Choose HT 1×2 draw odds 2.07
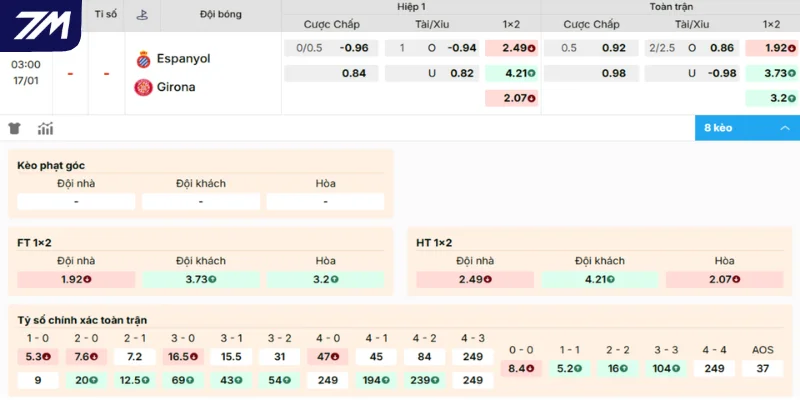Image resolution: width=800 pixels, height=400 pixels. coord(724,280)
